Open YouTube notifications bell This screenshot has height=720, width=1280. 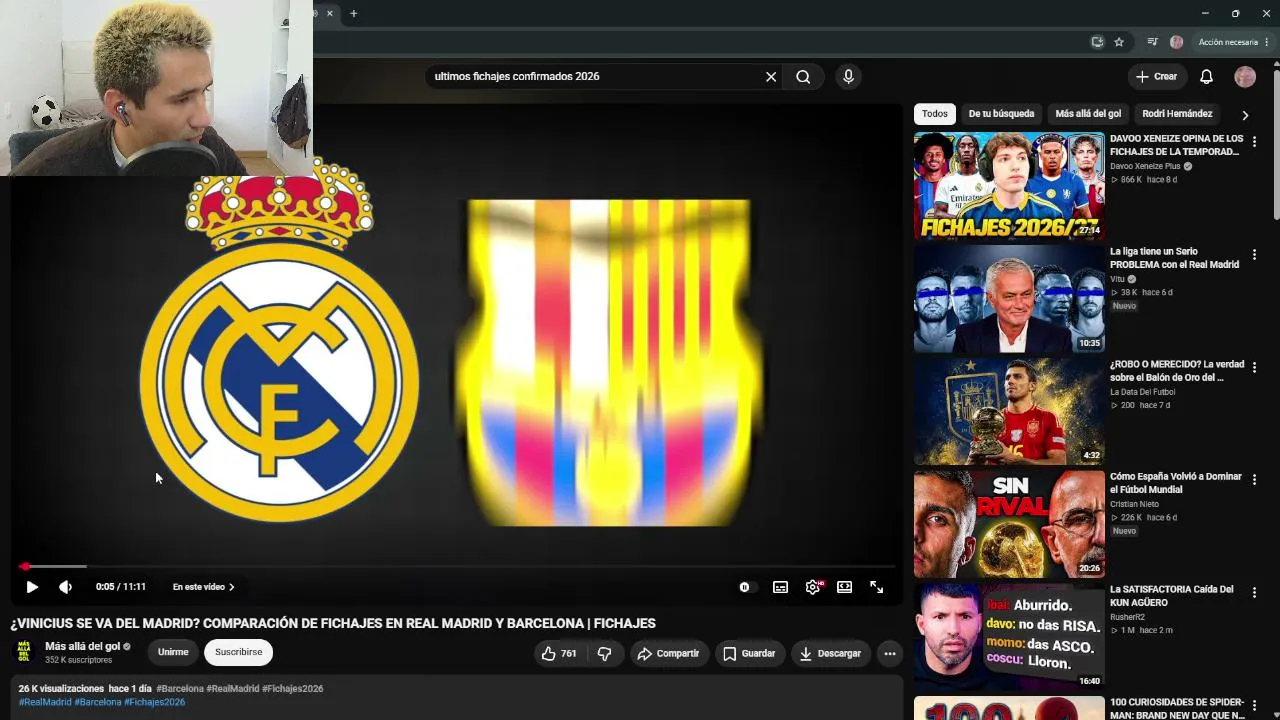pyautogui.click(x=1207, y=76)
